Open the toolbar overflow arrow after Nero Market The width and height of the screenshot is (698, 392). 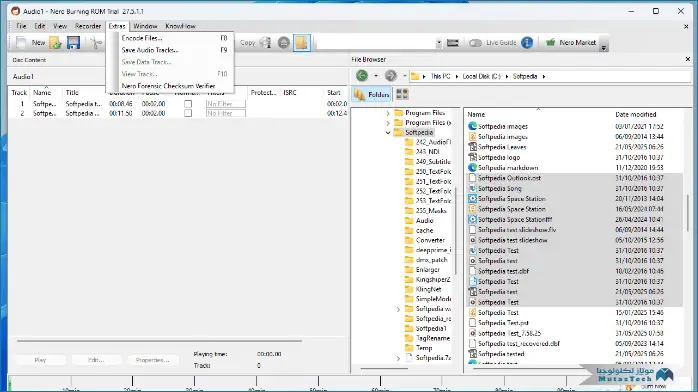tap(604, 48)
